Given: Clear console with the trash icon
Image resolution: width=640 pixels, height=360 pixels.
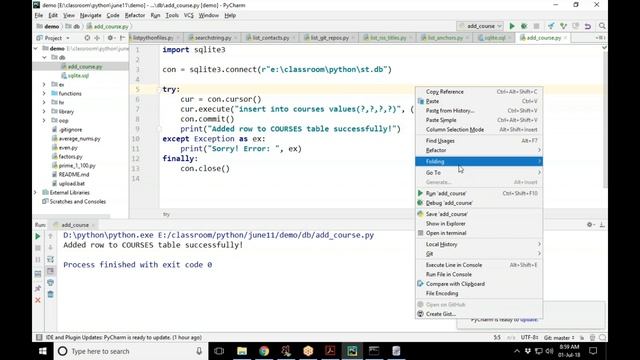Looking at the screenshot, I should 50,294.
